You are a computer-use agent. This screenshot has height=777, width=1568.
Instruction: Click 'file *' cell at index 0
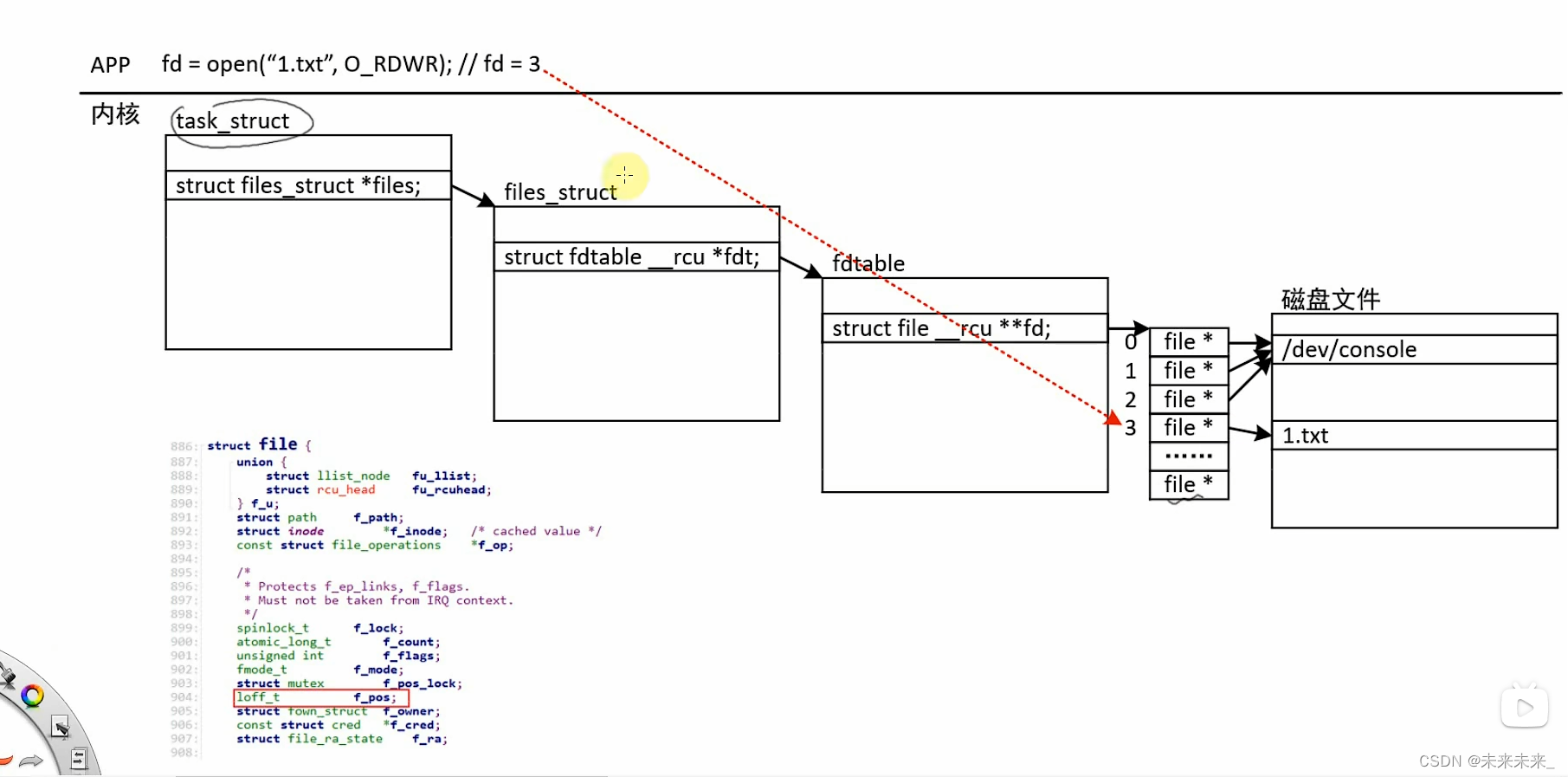pos(1189,341)
